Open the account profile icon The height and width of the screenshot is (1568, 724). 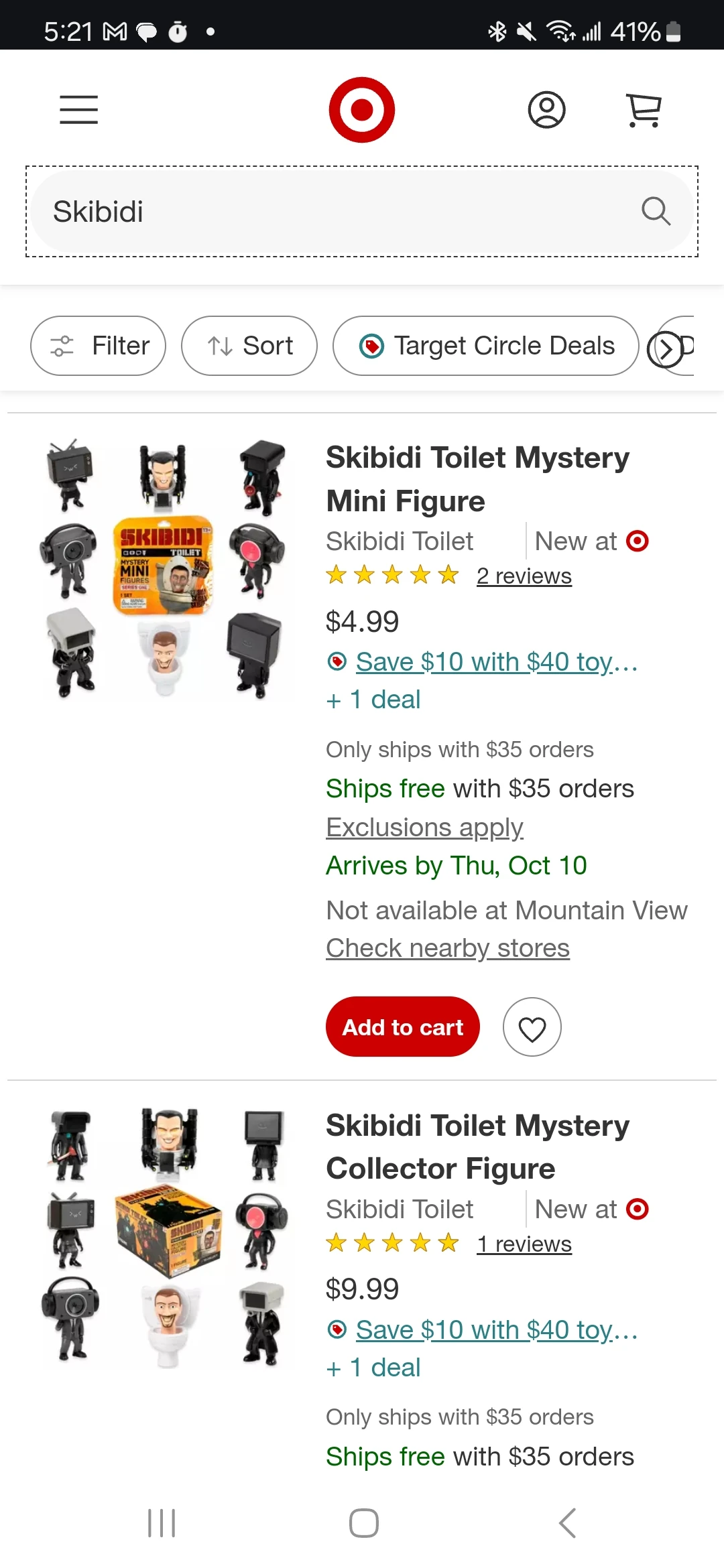tap(546, 110)
